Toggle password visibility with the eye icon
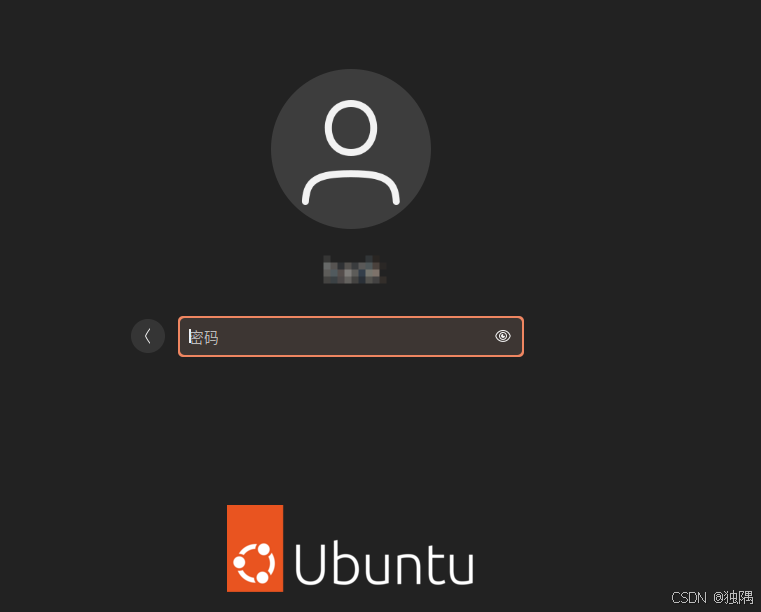 tap(502, 336)
